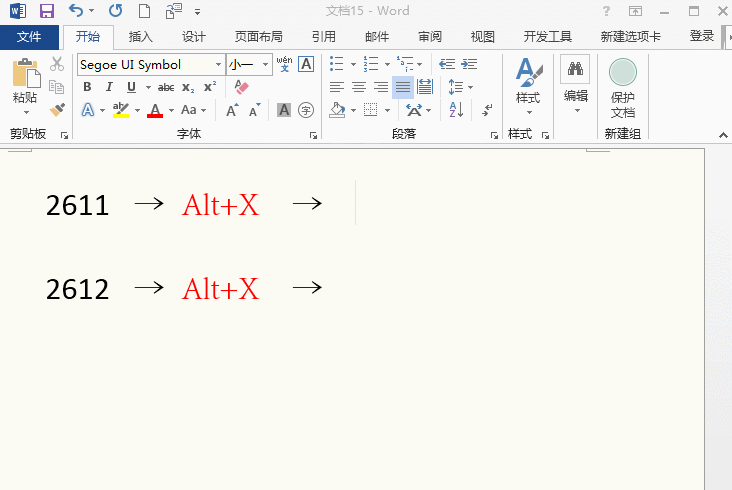Toggle Justify paragraph alignment
Screen dimensions: 732x490
402,88
